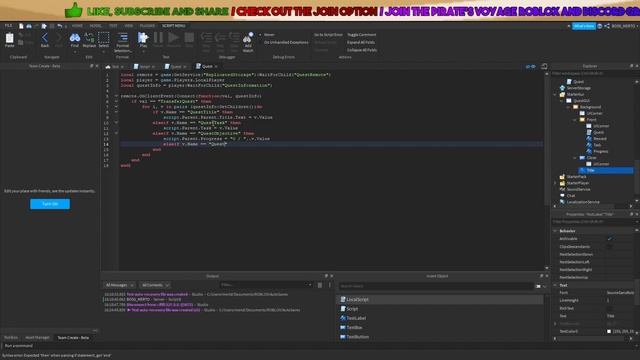The height and width of the screenshot is (360, 640).
Task: Toggle the Never debug errors option
Action: tap(269, 35)
